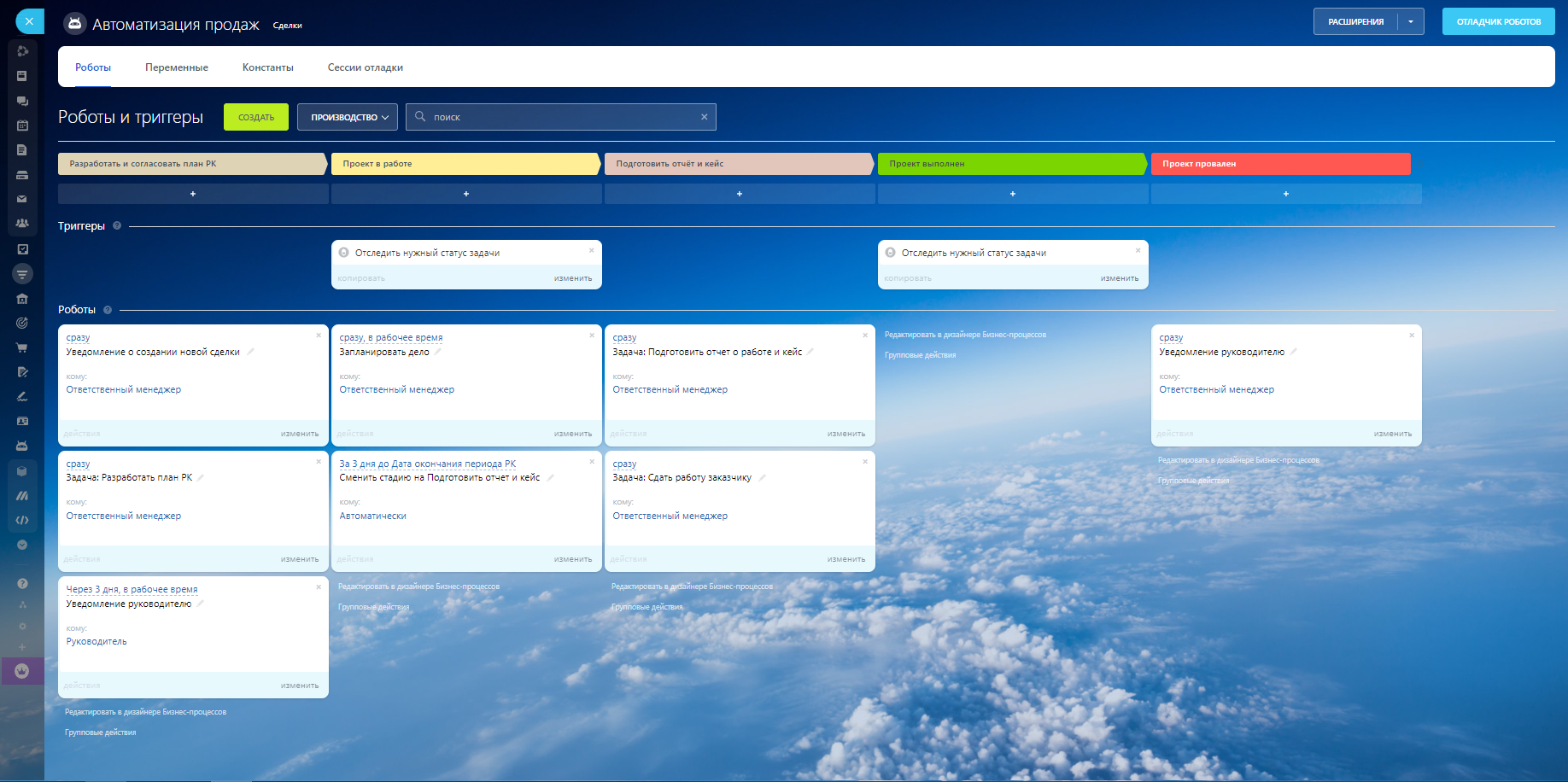Screen dimensions: 1568x782
Task: Open the collaboration section in the sidebar
Action: (x=22, y=51)
